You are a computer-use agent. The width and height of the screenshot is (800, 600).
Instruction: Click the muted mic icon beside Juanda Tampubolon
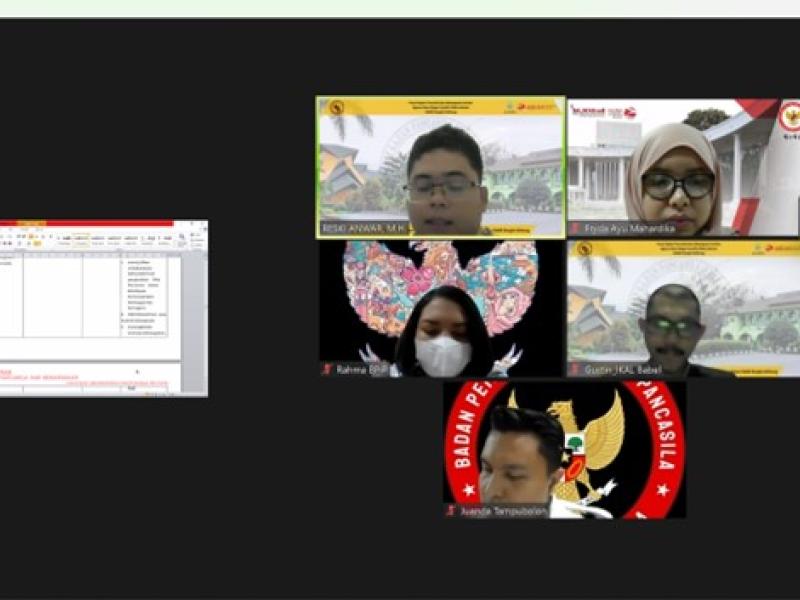pyautogui.click(x=451, y=510)
